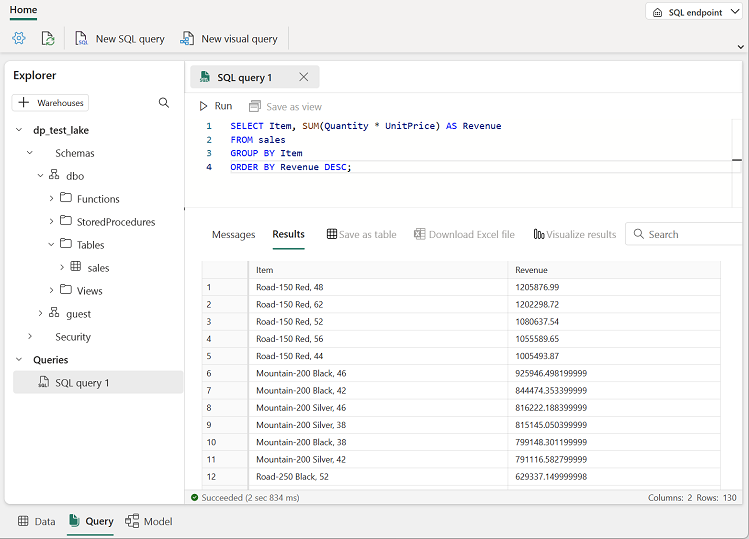749x539 pixels.
Task: Collapse the dp_test_lake node
Action: pos(19,129)
